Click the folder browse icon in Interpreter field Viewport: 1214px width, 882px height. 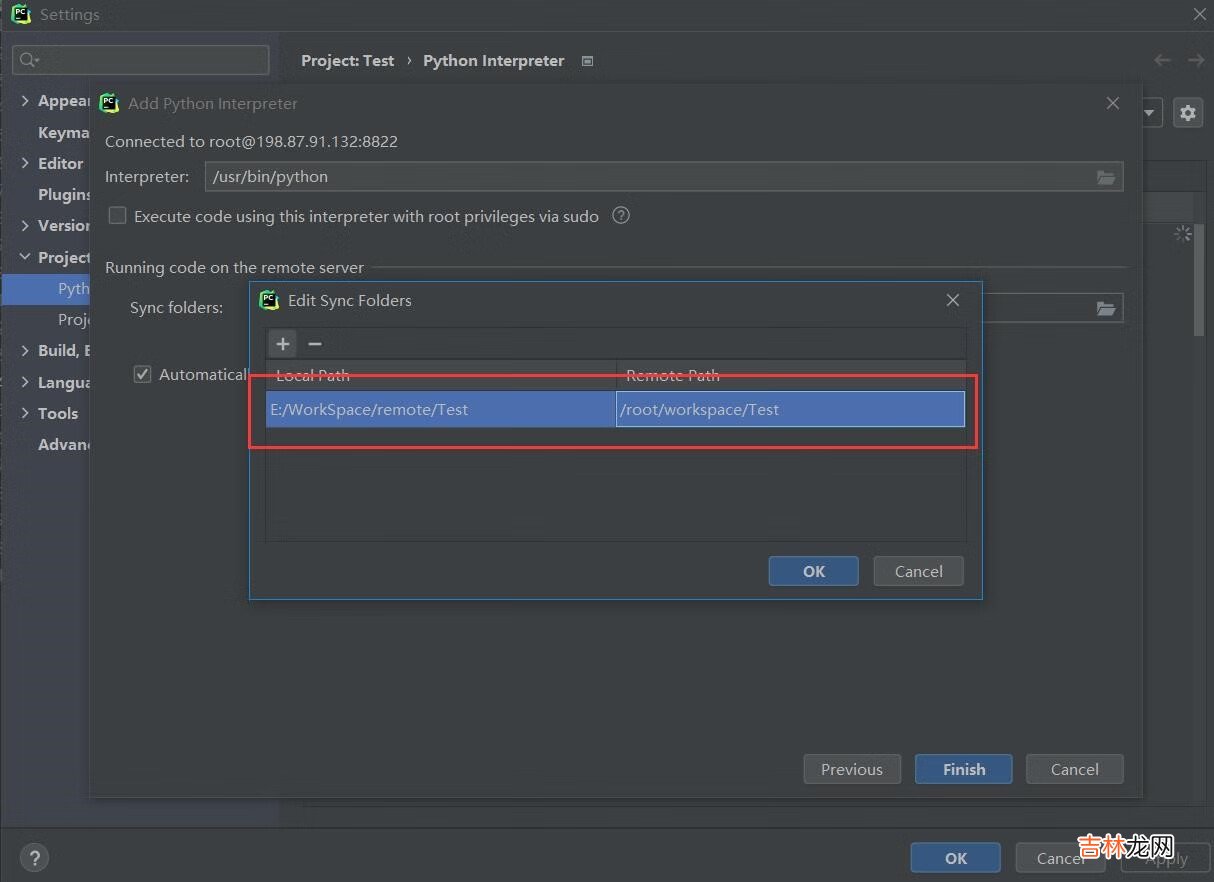[x=1105, y=177]
